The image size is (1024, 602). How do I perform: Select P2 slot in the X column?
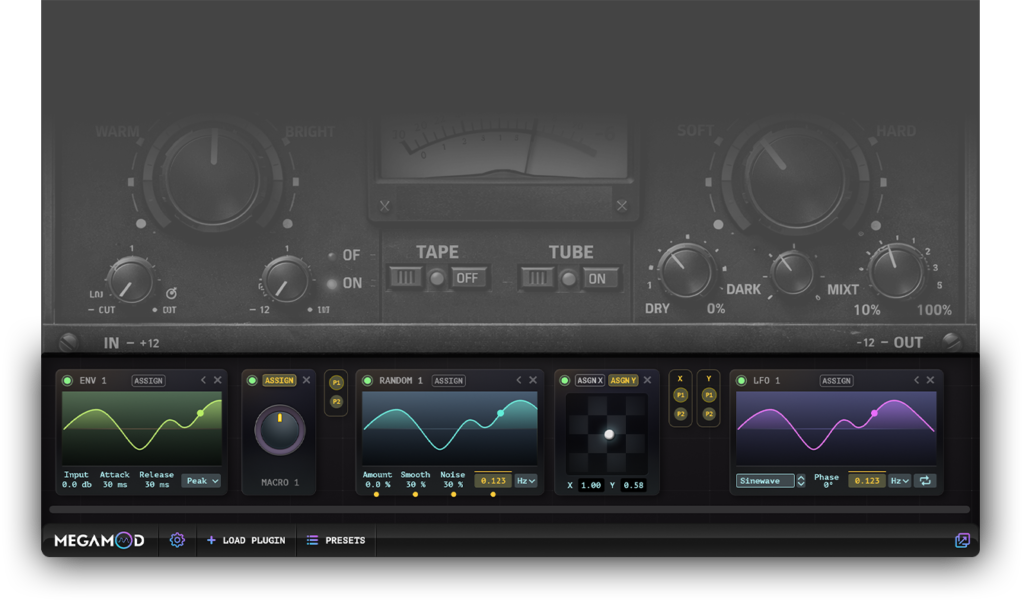pyautogui.click(x=681, y=414)
